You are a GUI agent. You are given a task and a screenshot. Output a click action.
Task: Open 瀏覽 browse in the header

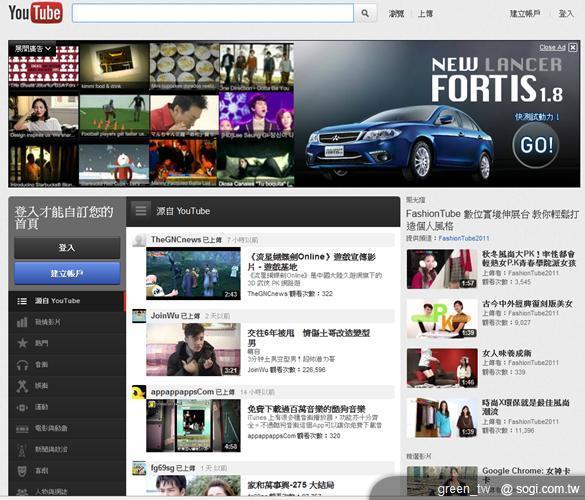396,14
